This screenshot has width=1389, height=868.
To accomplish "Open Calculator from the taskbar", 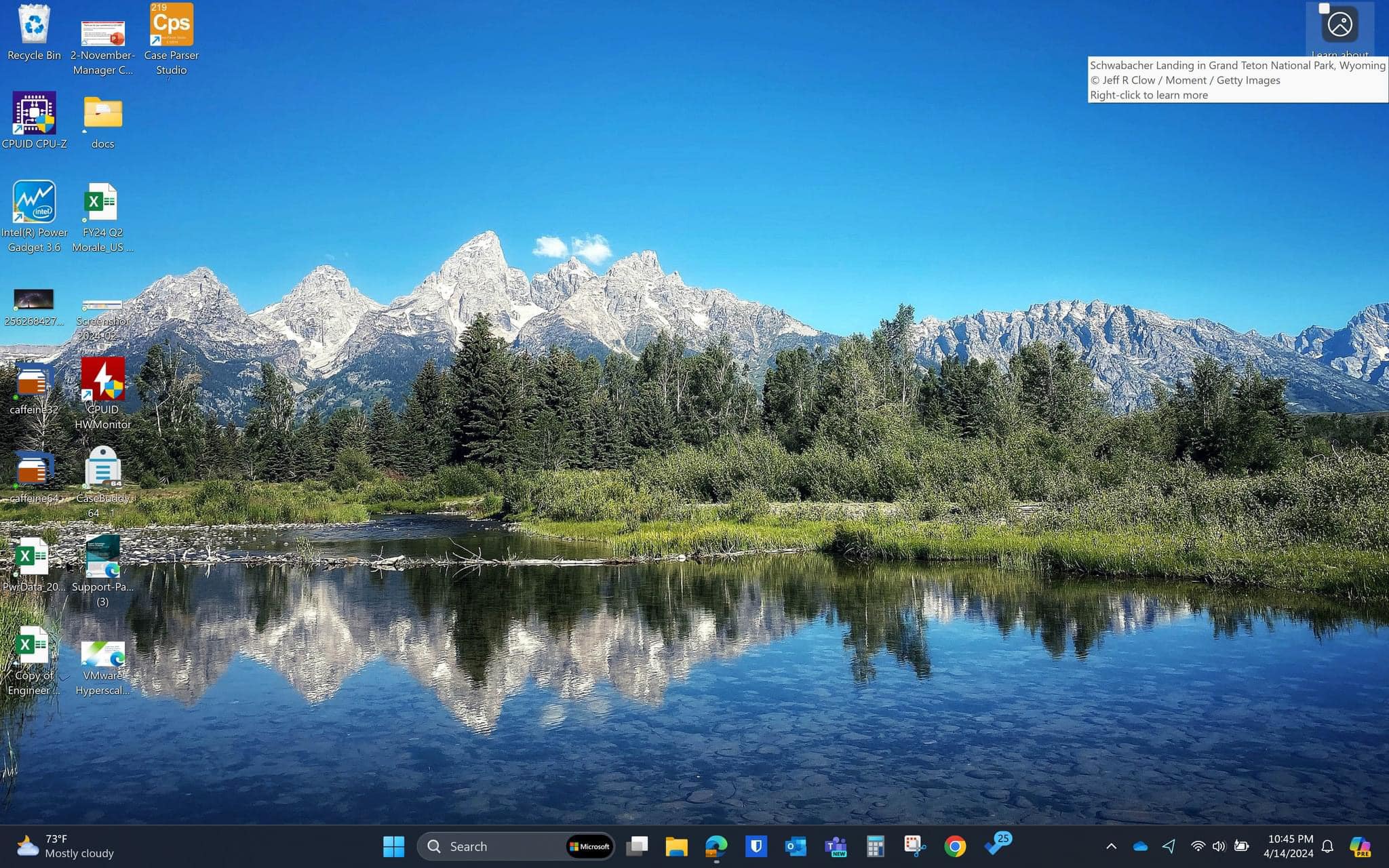I will pyautogui.click(x=876, y=846).
